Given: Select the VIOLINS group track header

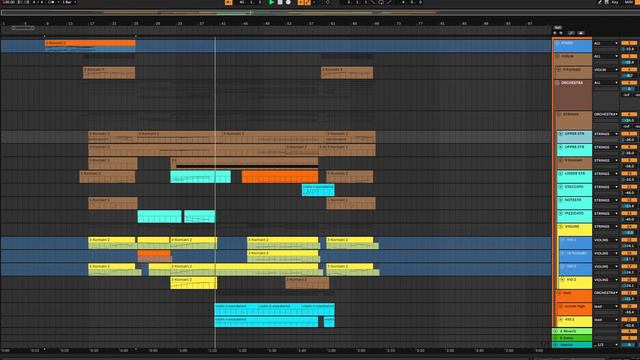Looking at the screenshot, I should (575, 229).
